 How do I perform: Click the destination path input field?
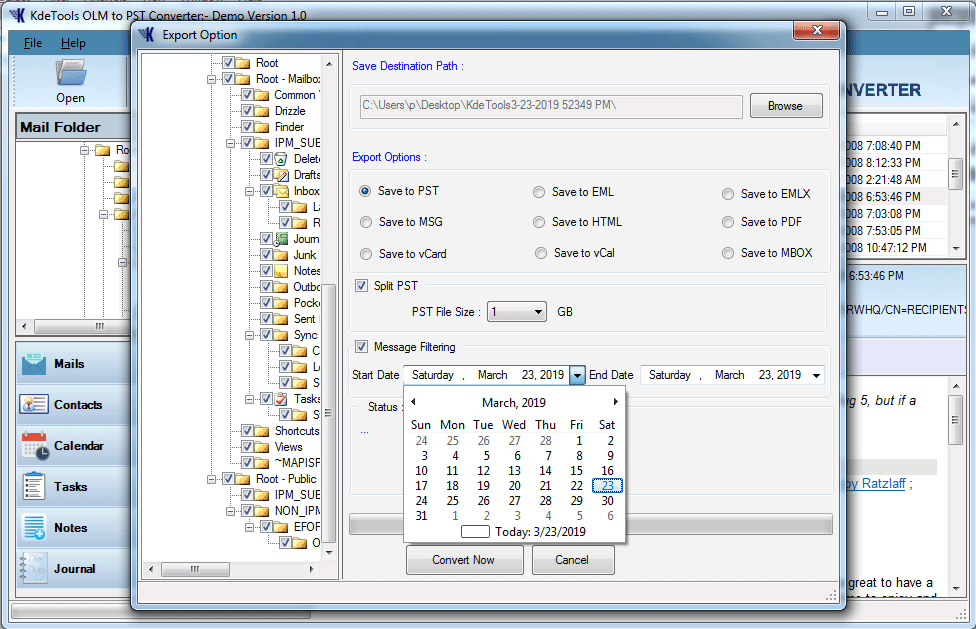tap(551, 106)
